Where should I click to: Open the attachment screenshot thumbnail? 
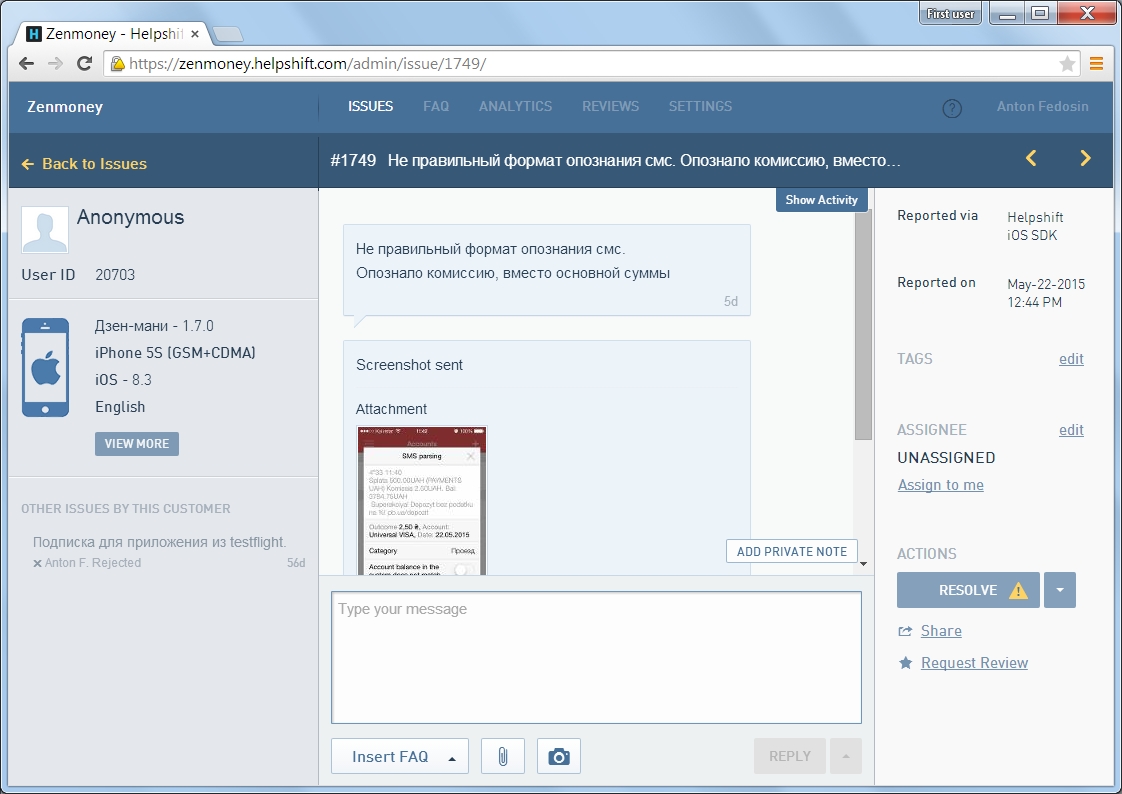[x=421, y=500]
